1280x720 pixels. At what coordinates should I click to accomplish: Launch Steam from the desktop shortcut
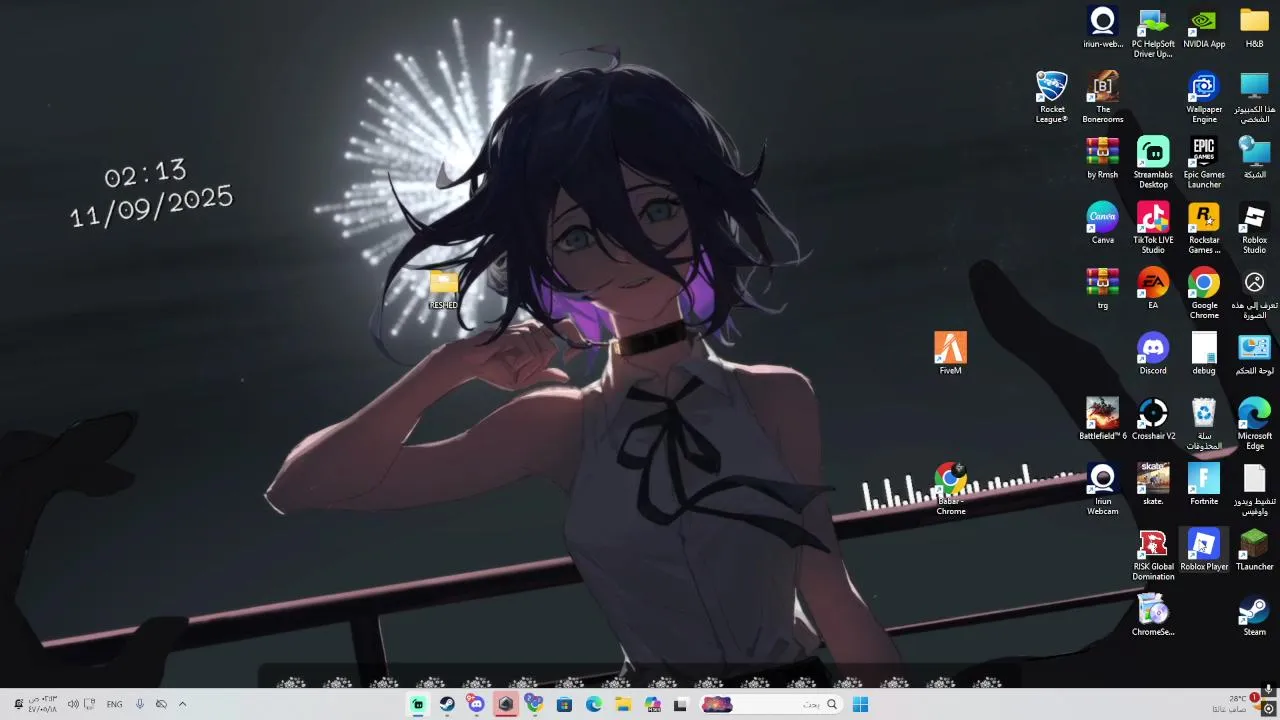click(1254, 616)
